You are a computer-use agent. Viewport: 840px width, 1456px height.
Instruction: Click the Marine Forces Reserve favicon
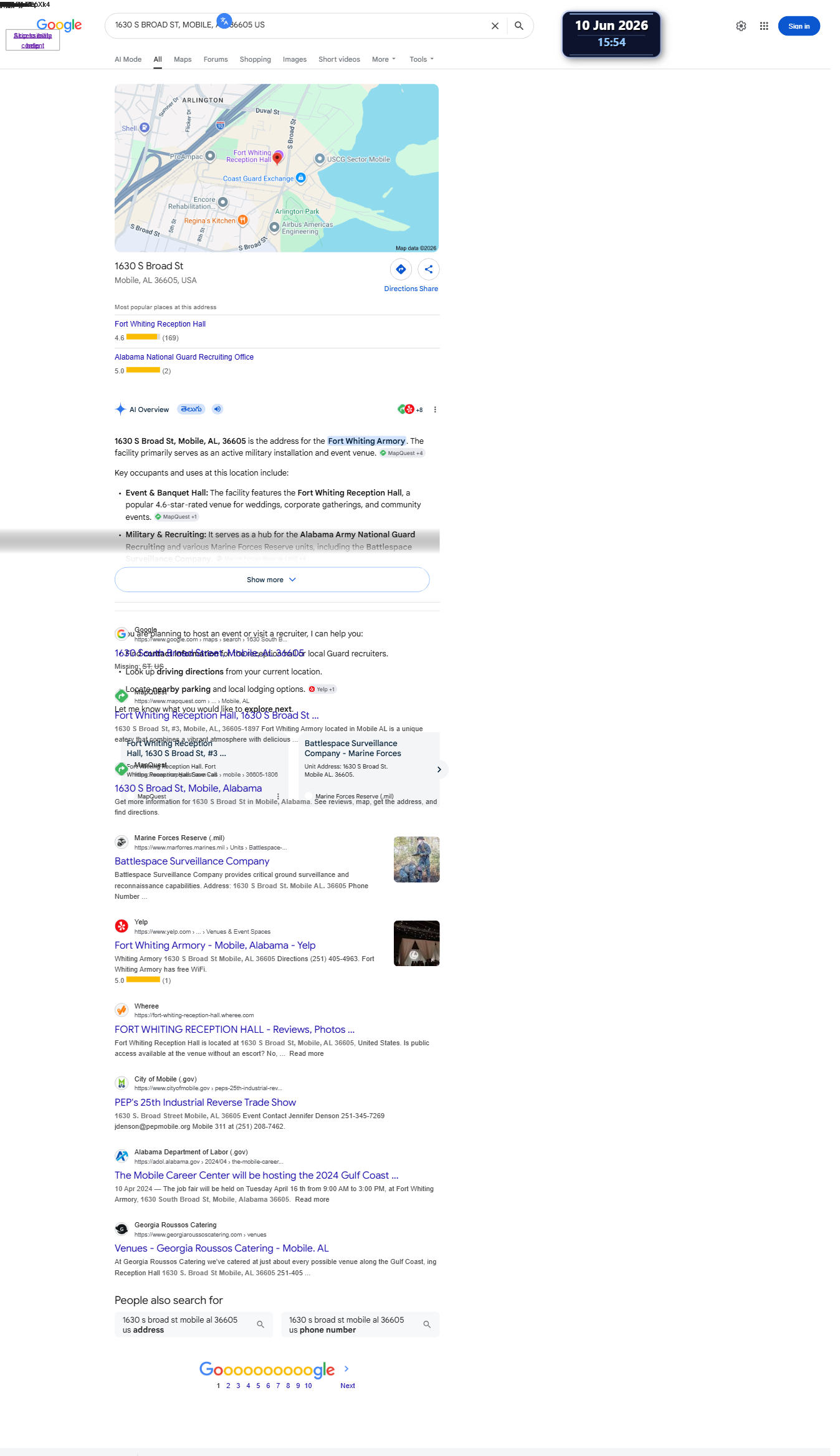click(122, 842)
